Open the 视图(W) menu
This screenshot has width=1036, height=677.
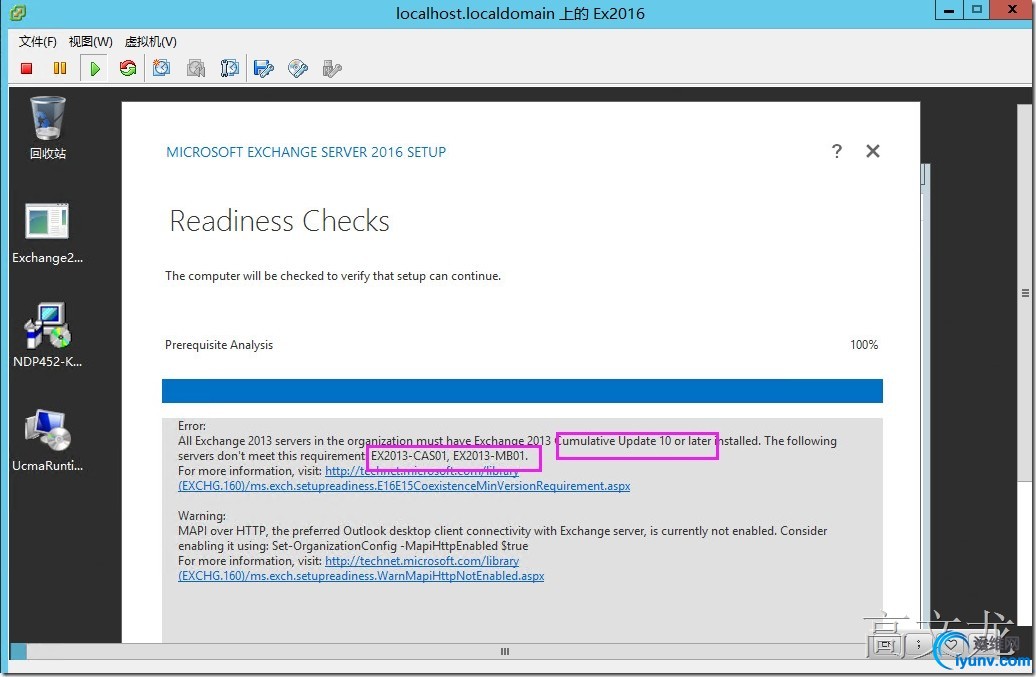(91, 42)
